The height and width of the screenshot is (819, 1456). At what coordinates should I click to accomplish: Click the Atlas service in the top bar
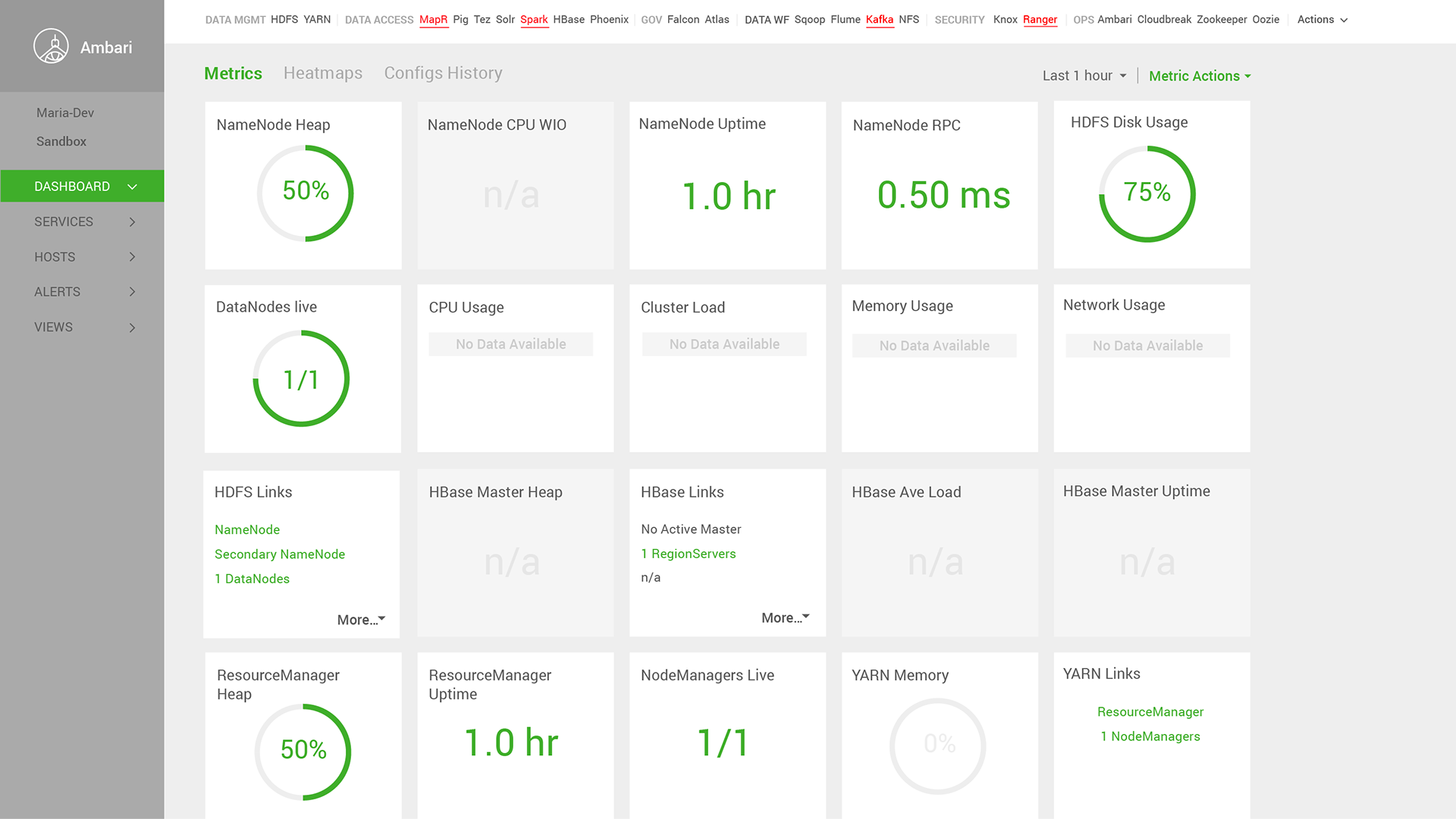coord(717,20)
